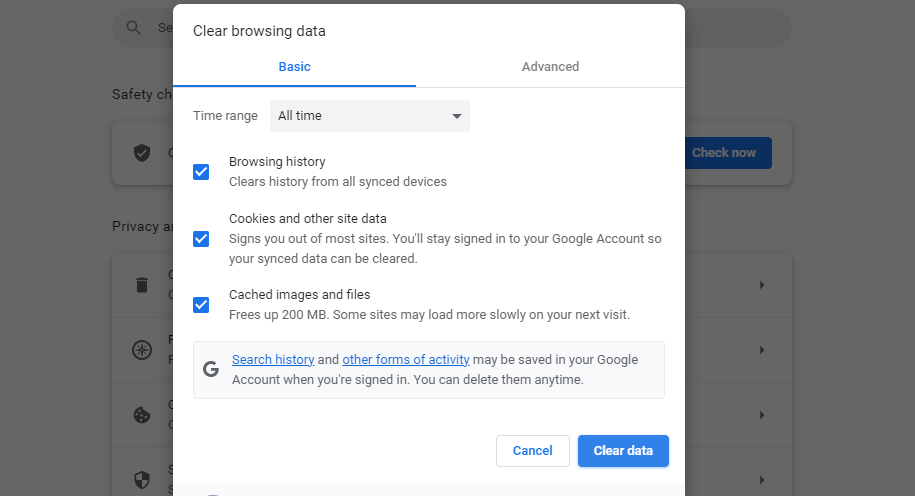Click the Cancel button
Viewport: 915px width, 496px height.
coord(532,451)
